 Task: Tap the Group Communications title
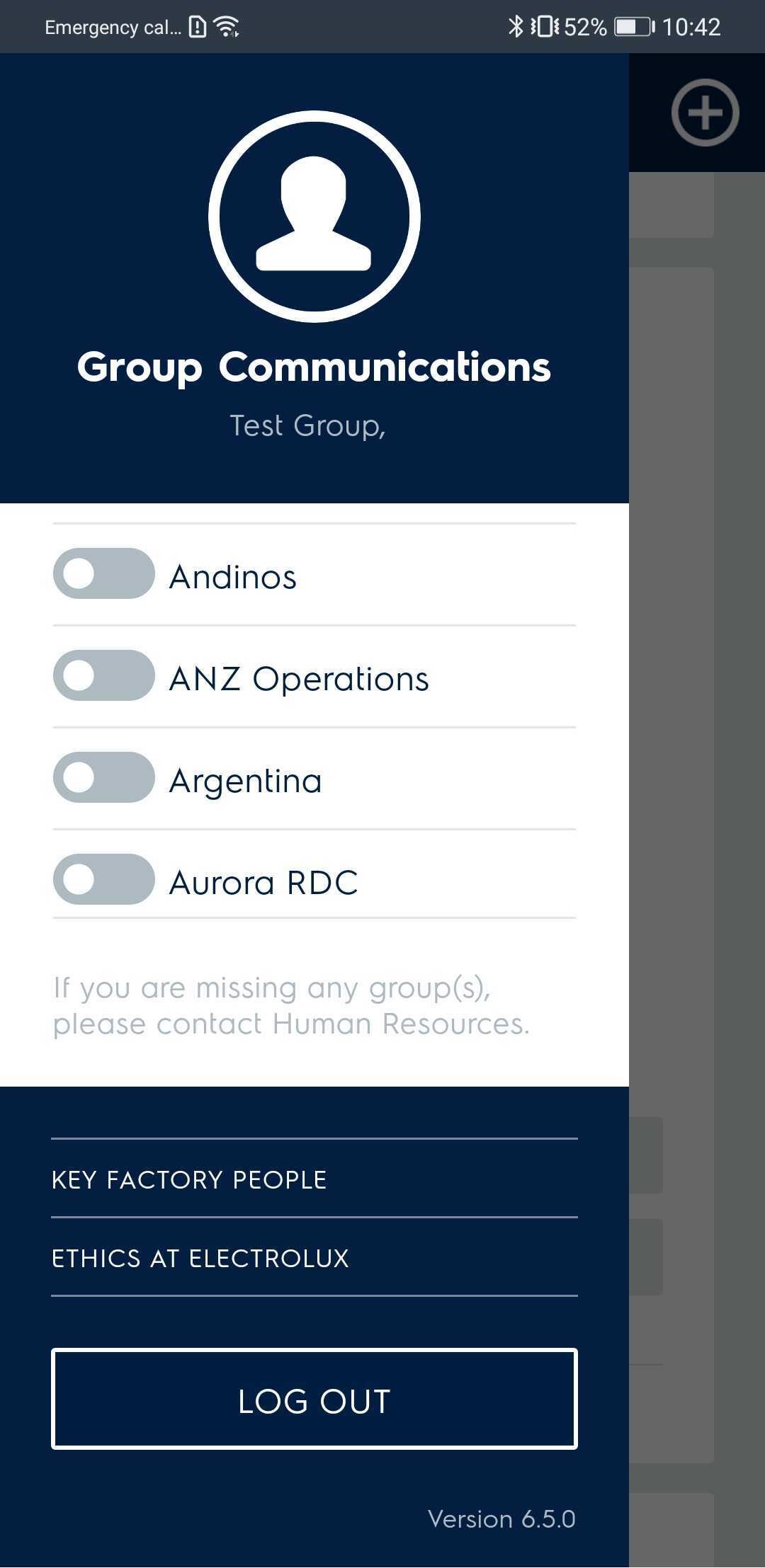point(314,367)
